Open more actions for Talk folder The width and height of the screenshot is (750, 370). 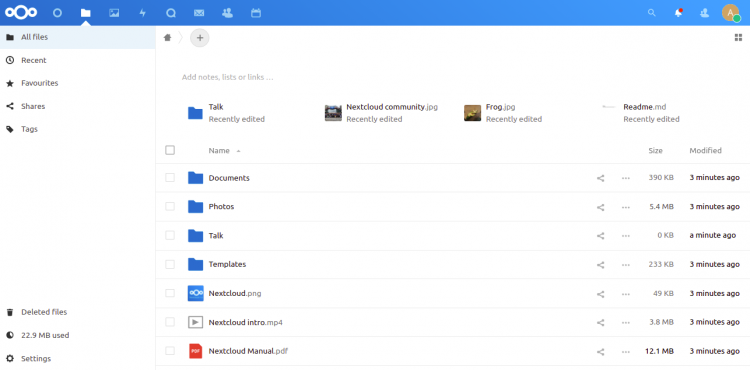tap(626, 236)
